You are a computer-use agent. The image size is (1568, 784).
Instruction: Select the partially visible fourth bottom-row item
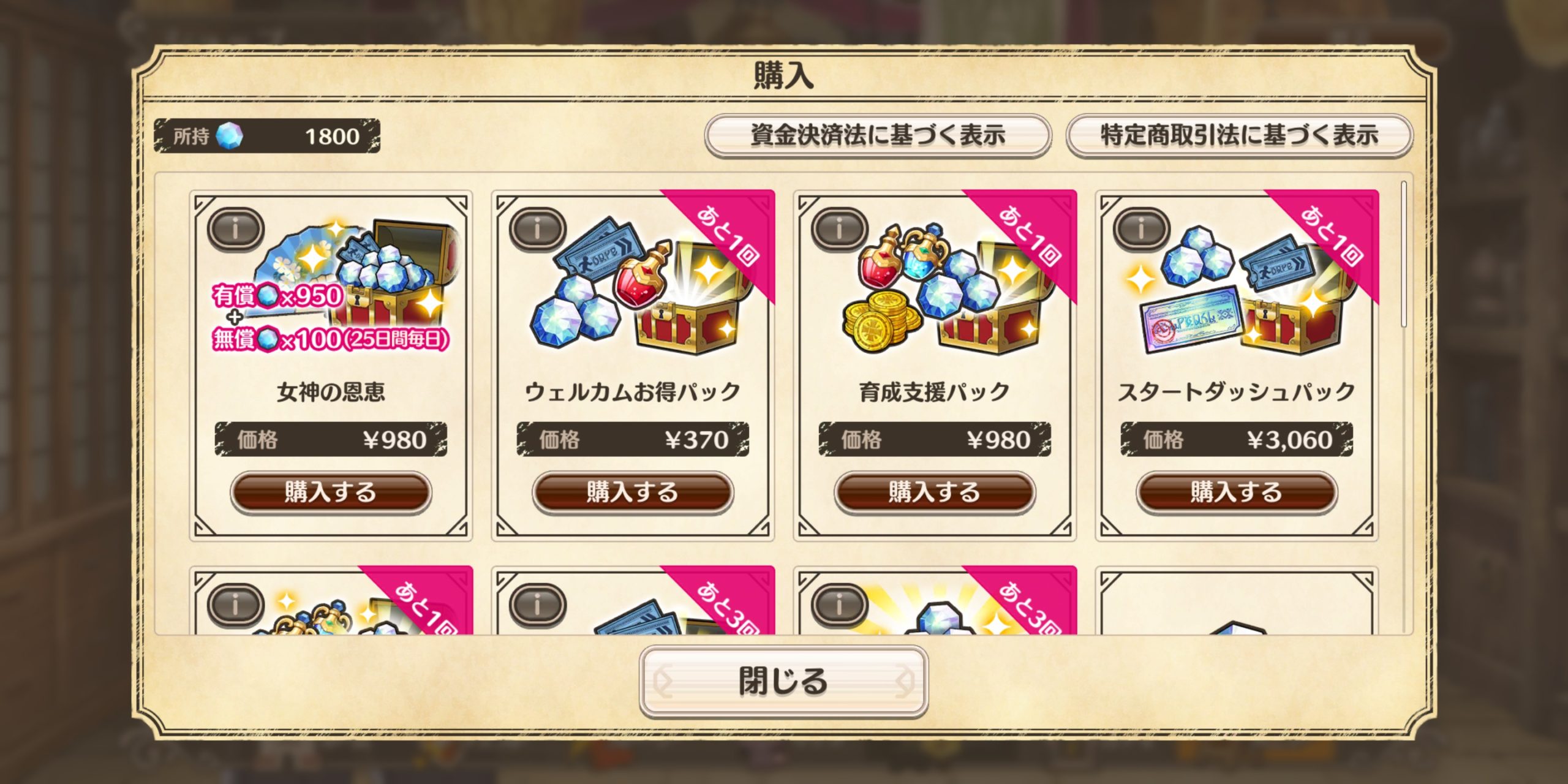point(1237,601)
